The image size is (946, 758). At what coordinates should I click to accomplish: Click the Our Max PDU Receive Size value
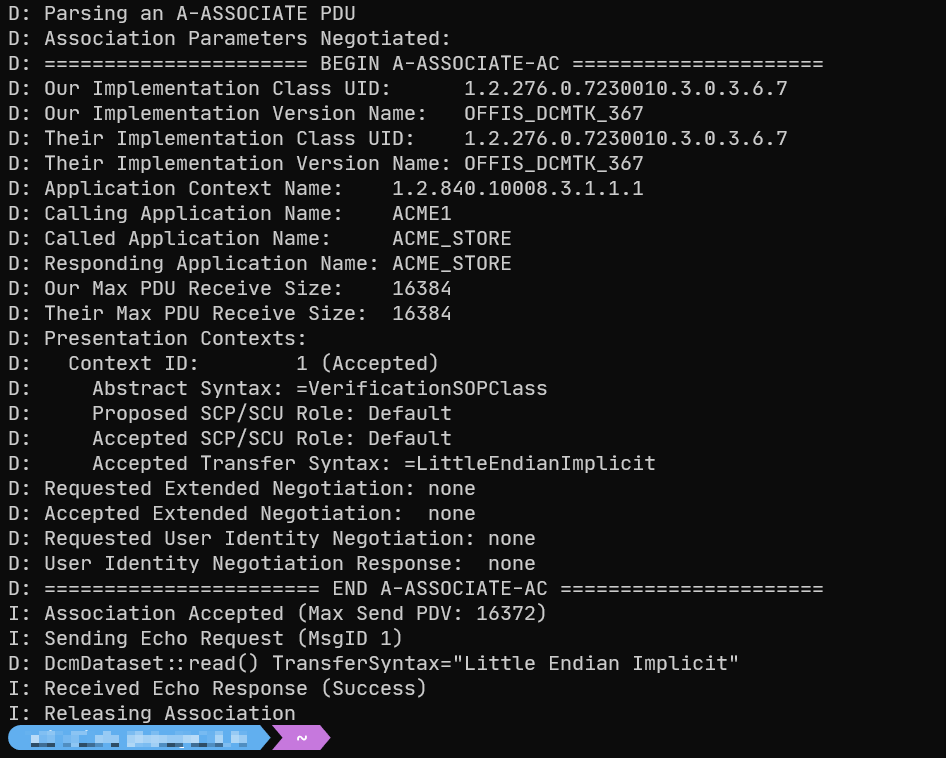pos(421,289)
